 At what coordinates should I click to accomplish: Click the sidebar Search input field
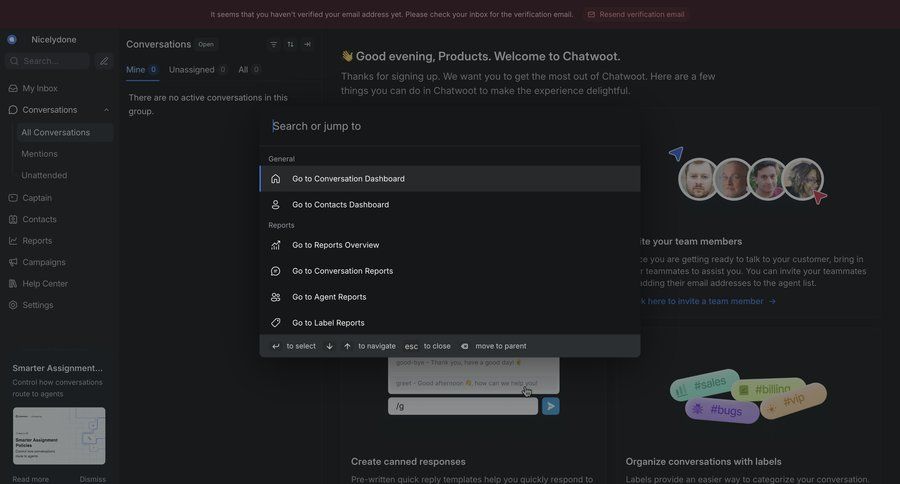[48, 61]
